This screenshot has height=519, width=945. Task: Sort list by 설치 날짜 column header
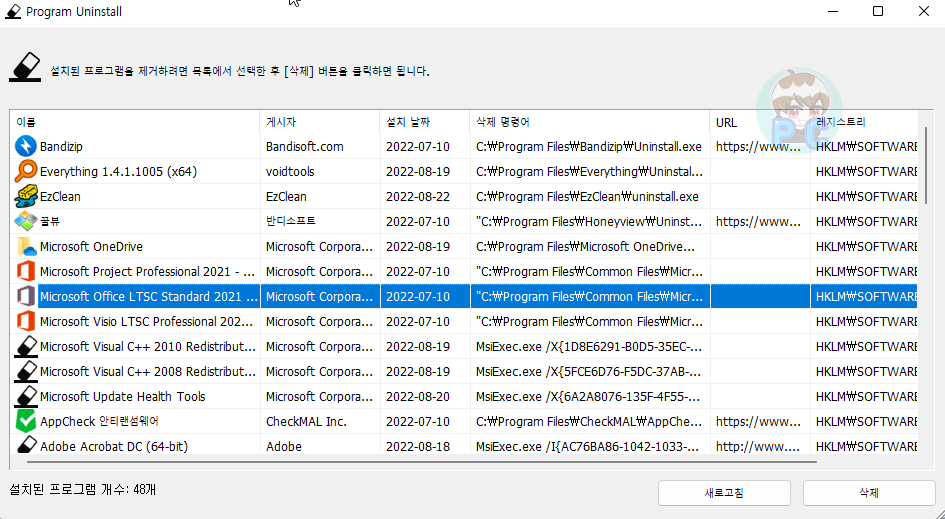click(x=425, y=122)
